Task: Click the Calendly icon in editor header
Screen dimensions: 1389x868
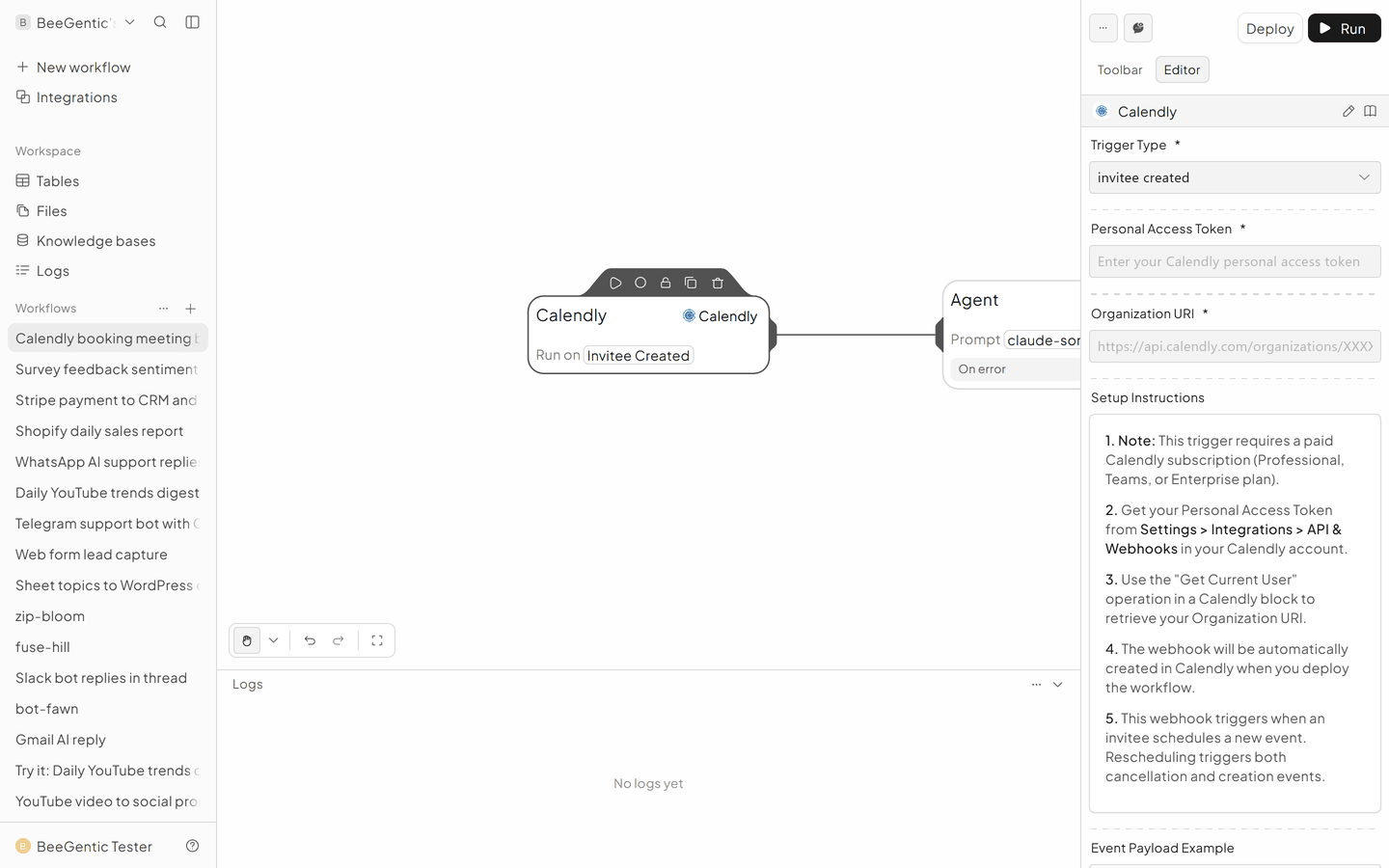Action: [x=1102, y=111]
